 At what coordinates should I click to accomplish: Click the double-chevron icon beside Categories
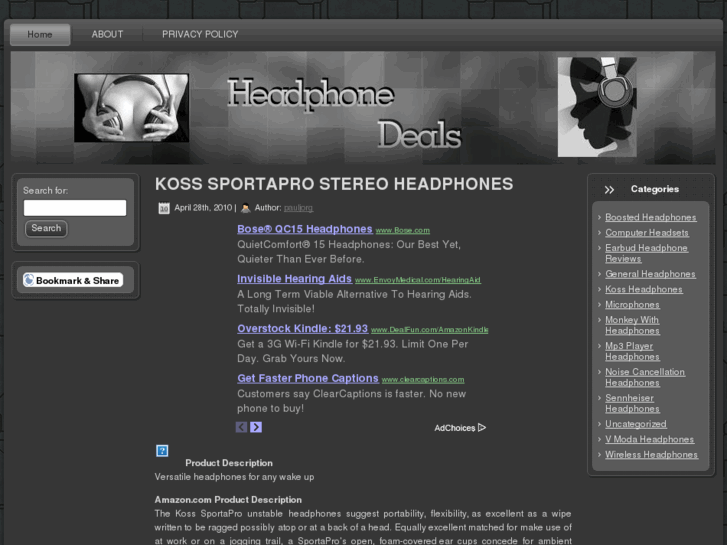coord(609,190)
